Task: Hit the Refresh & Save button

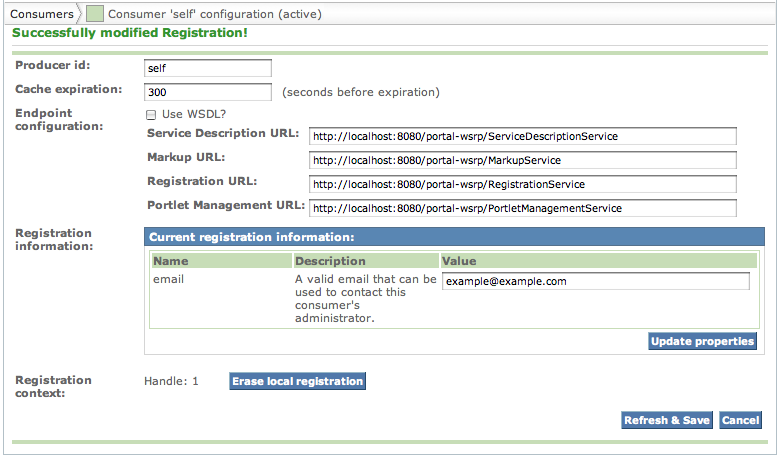Action: click(x=666, y=420)
